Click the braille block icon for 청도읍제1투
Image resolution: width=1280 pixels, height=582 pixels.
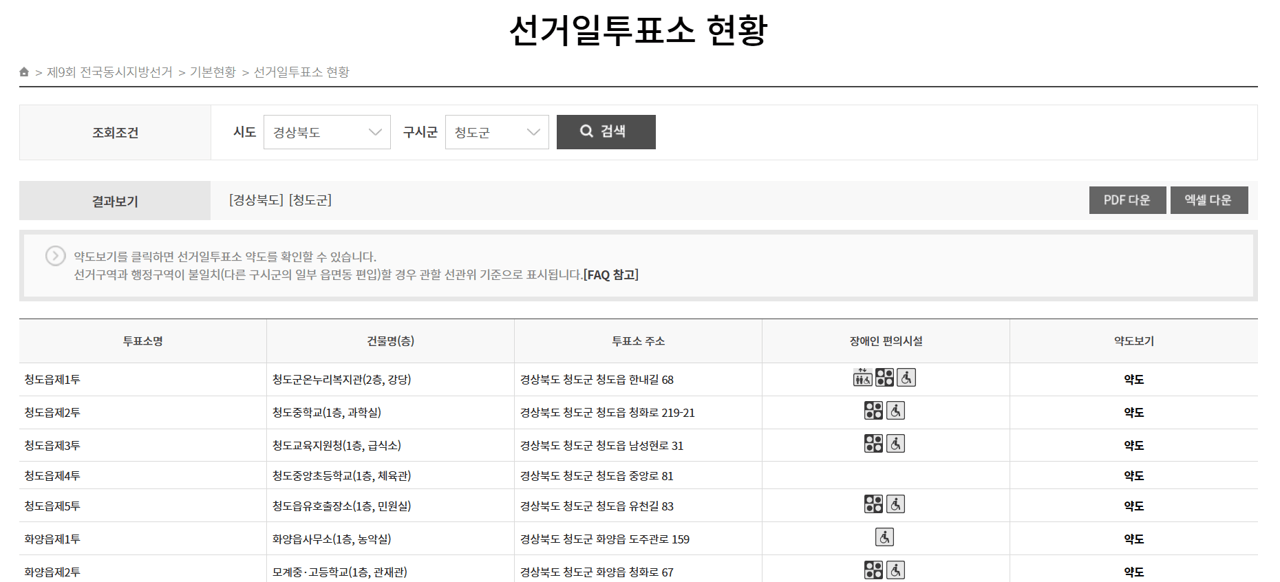885,377
